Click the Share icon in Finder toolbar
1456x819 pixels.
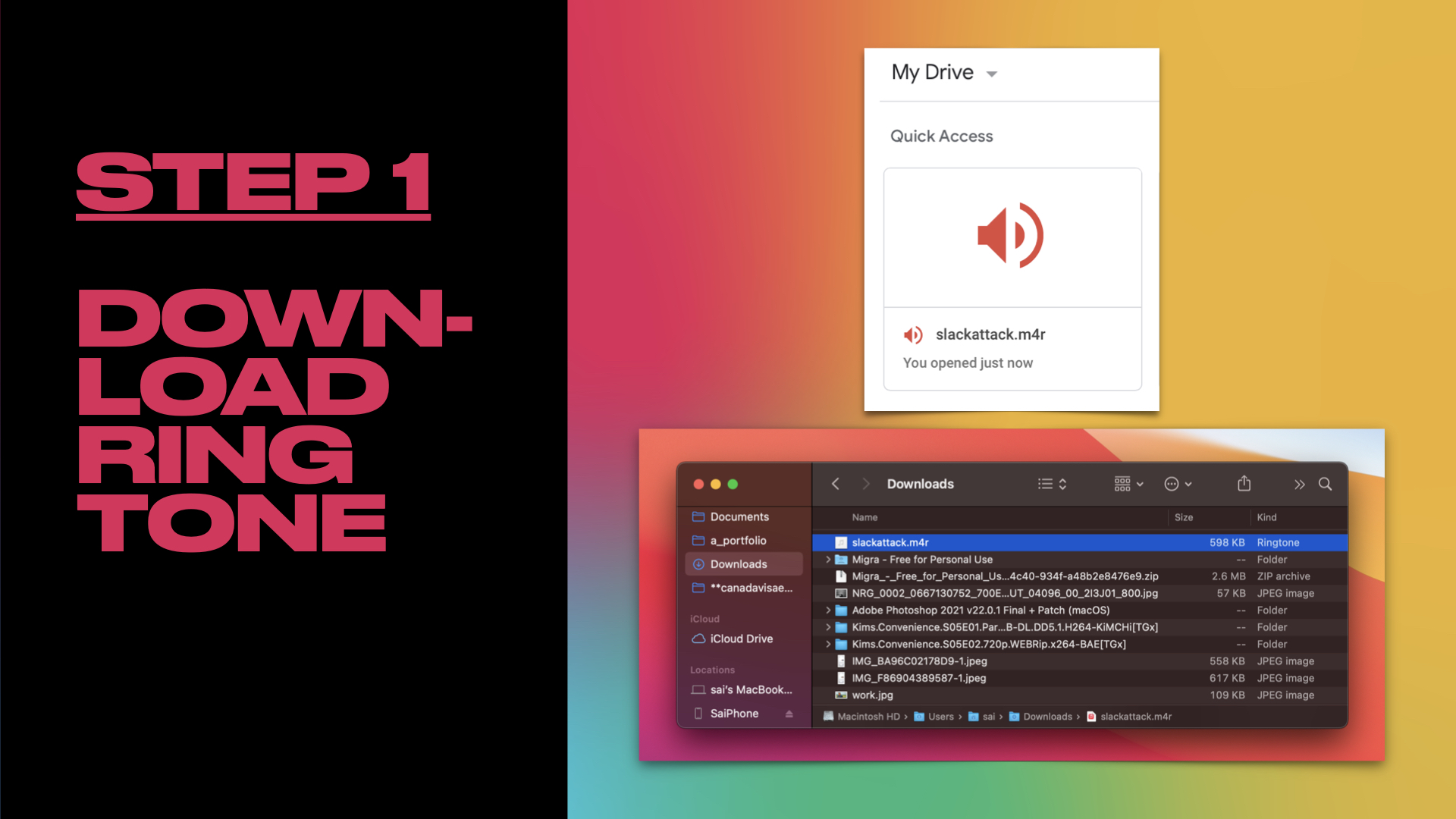[1244, 484]
